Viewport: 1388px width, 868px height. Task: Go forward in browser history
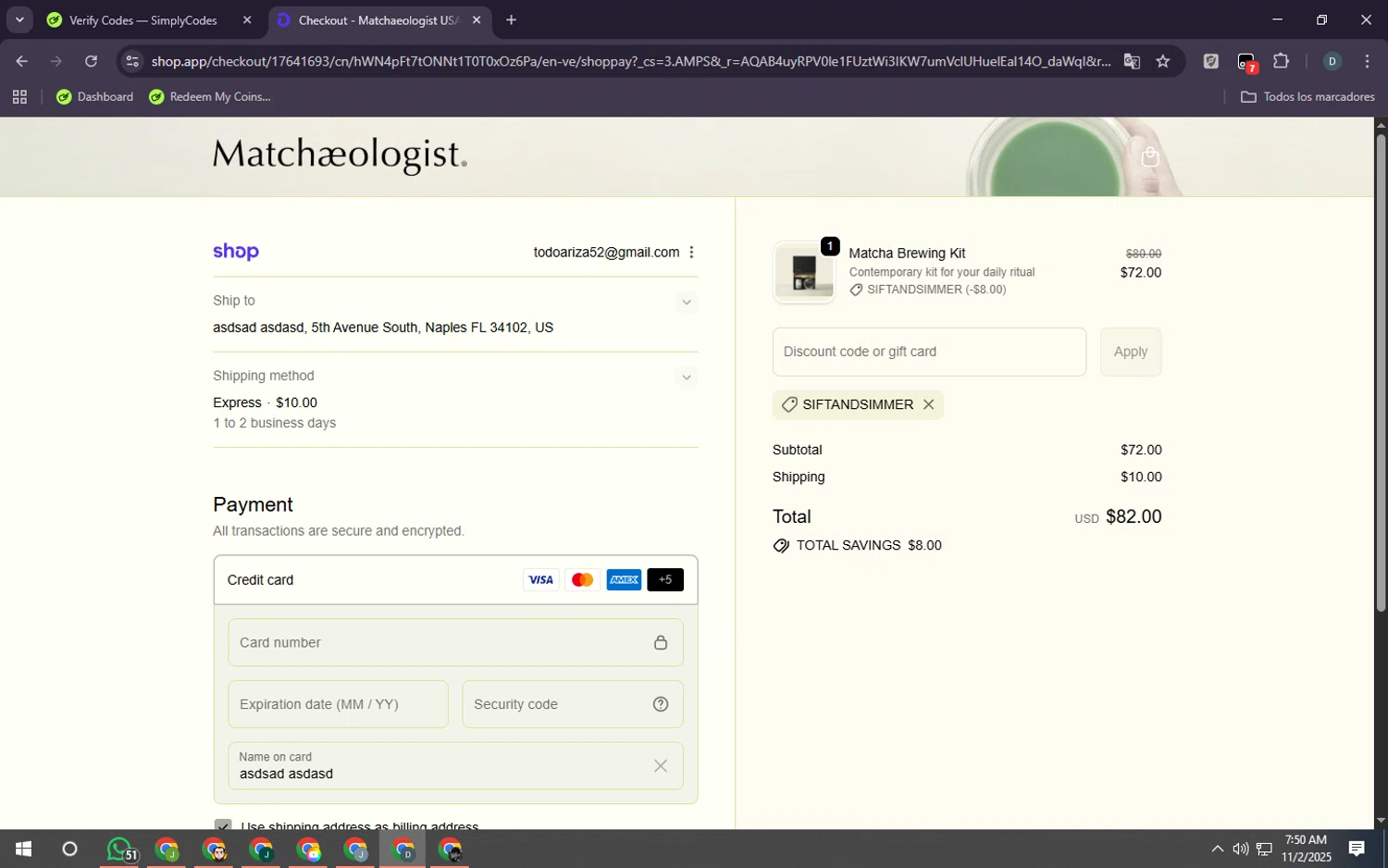[x=56, y=61]
